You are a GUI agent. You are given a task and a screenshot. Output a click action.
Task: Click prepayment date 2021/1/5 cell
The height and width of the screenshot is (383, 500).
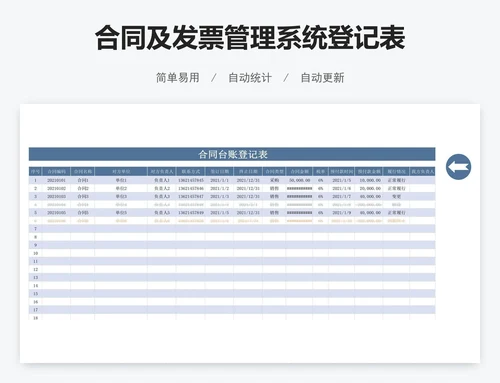tap(341, 180)
